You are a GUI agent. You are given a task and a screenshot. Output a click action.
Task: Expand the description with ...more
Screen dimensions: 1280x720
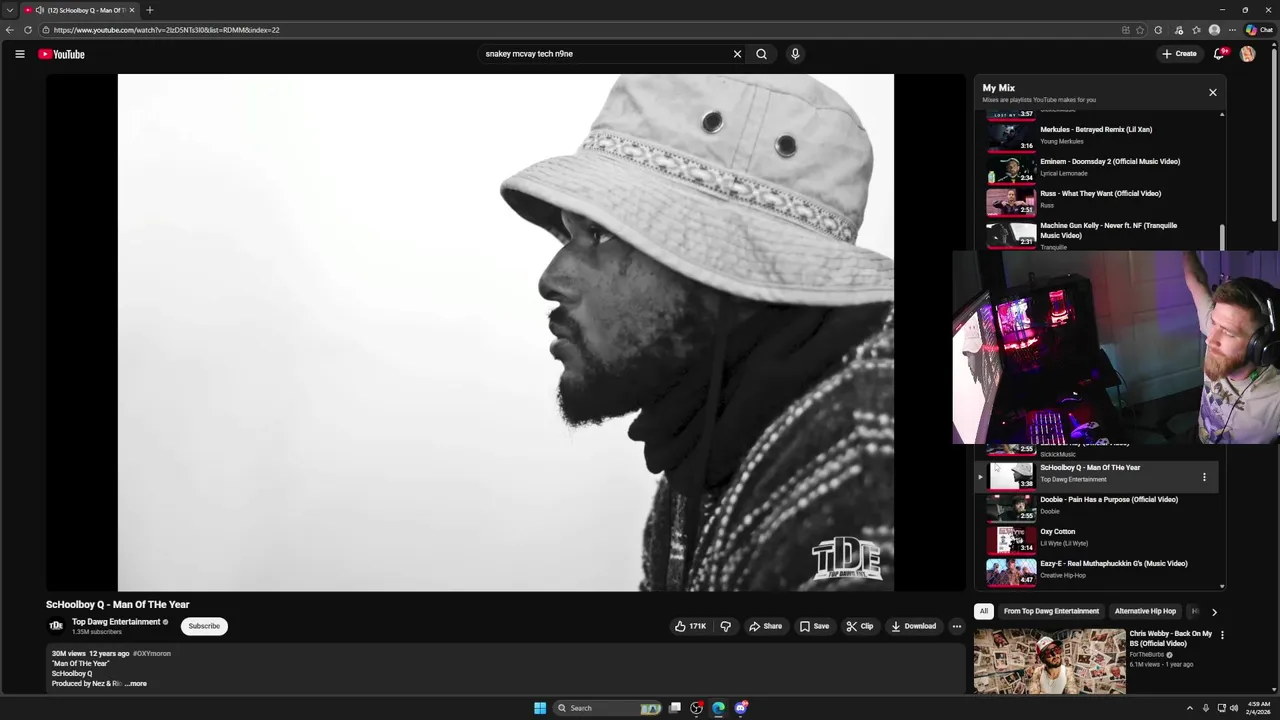tap(135, 684)
